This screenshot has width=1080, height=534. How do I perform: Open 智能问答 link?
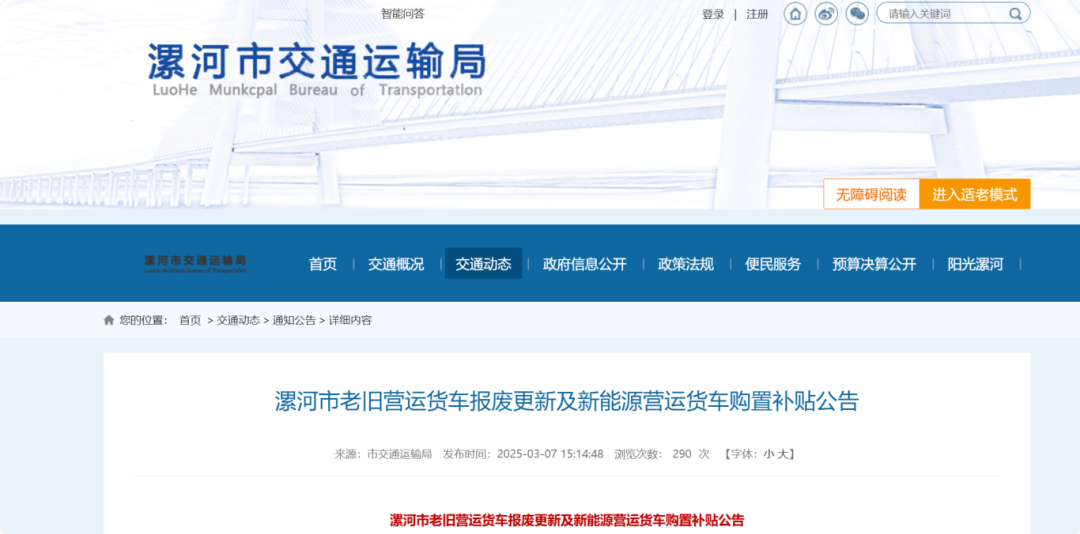pos(403,14)
